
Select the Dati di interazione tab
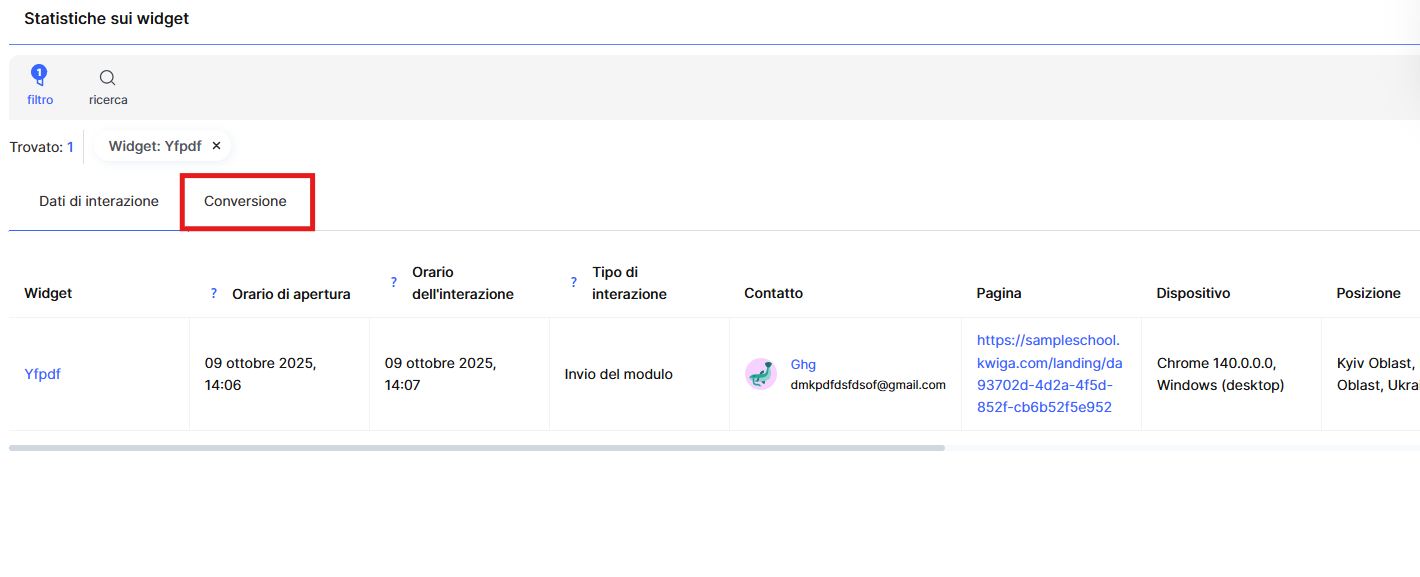pyautogui.click(x=99, y=201)
